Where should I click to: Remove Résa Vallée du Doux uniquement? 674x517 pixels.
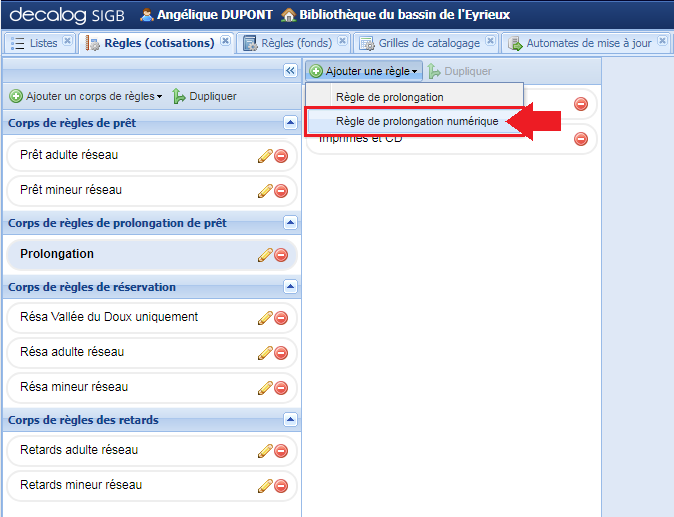point(281,318)
